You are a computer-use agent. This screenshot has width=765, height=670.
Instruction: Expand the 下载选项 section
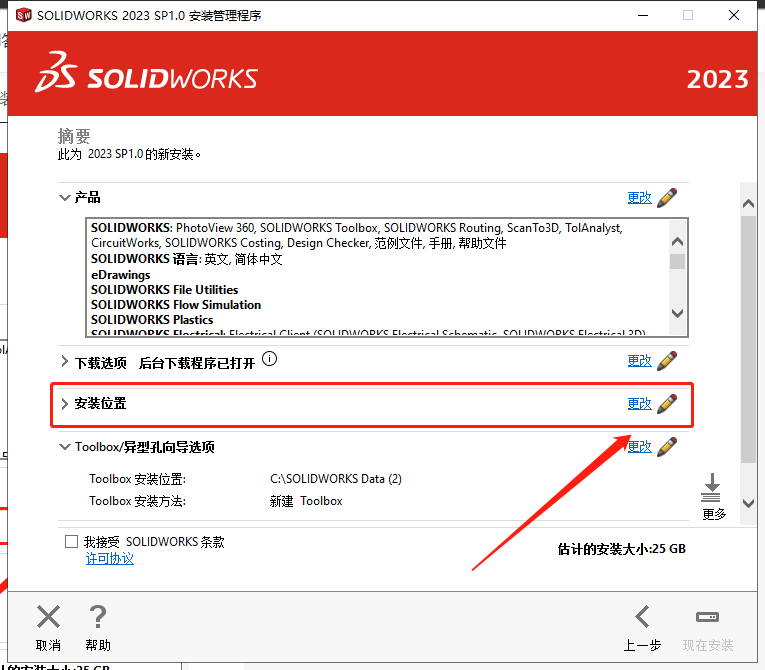pyautogui.click(x=65, y=362)
